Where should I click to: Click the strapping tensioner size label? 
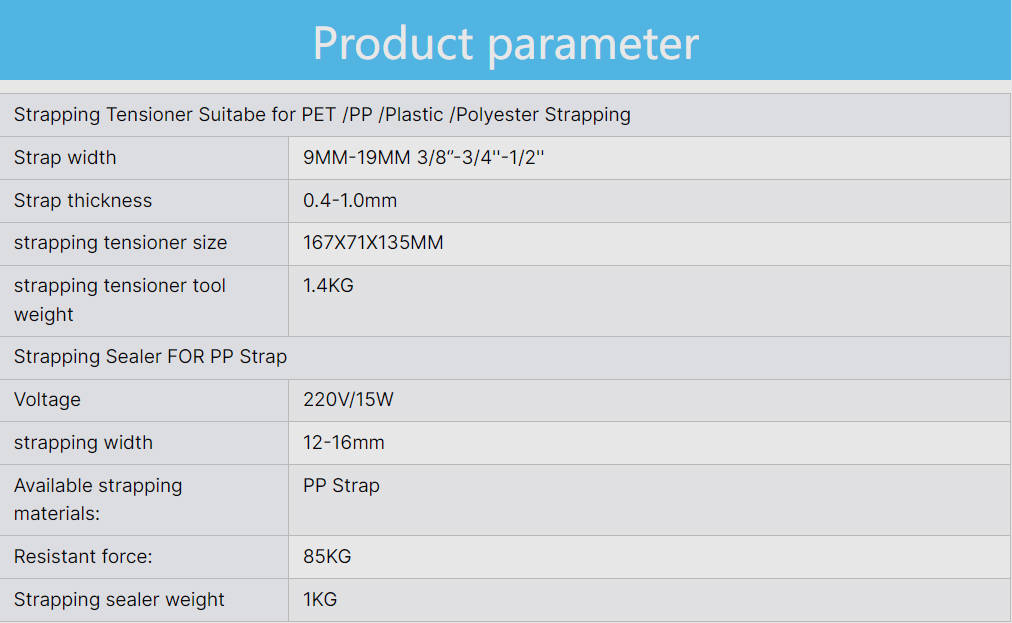pos(120,243)
